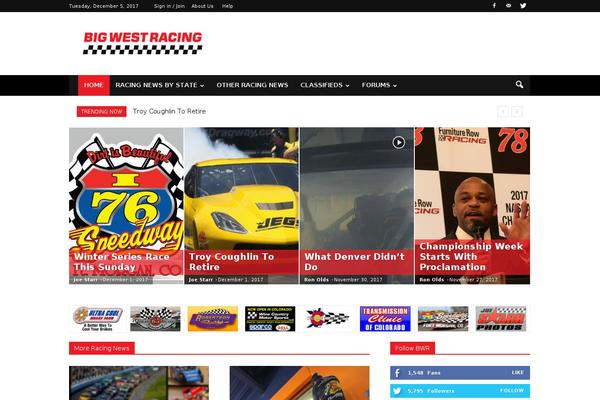Click the More Racing News heading
600x400 pixels.
pos(101,348)
